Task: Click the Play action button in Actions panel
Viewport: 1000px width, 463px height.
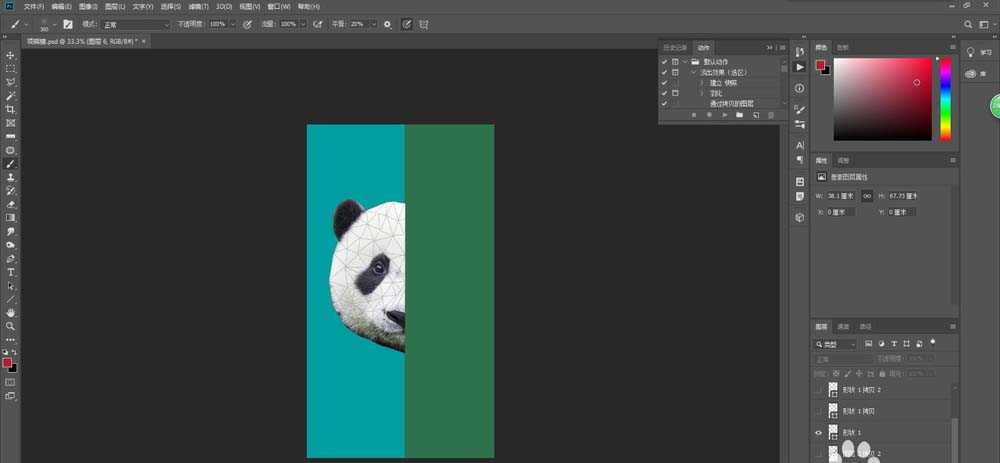Action: (x=723, y=116)
